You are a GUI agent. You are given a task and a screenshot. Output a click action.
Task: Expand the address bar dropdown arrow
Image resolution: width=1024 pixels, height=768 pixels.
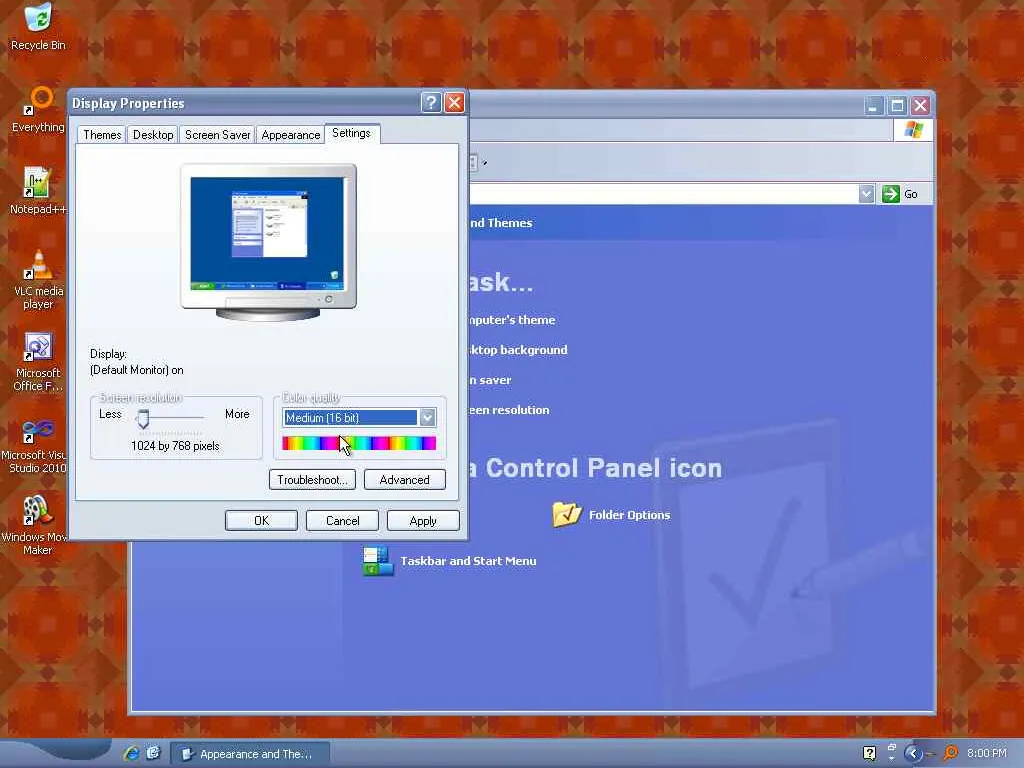[x=866, y=194]
